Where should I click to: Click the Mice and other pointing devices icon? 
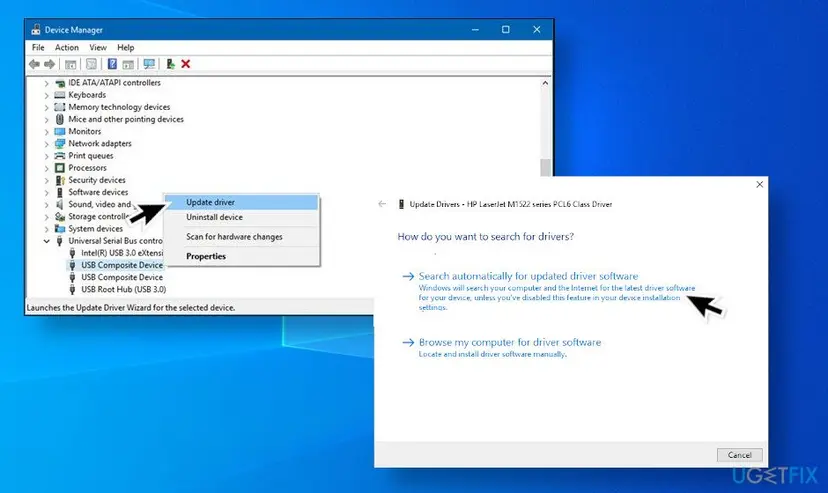click(x=60, y=119)
